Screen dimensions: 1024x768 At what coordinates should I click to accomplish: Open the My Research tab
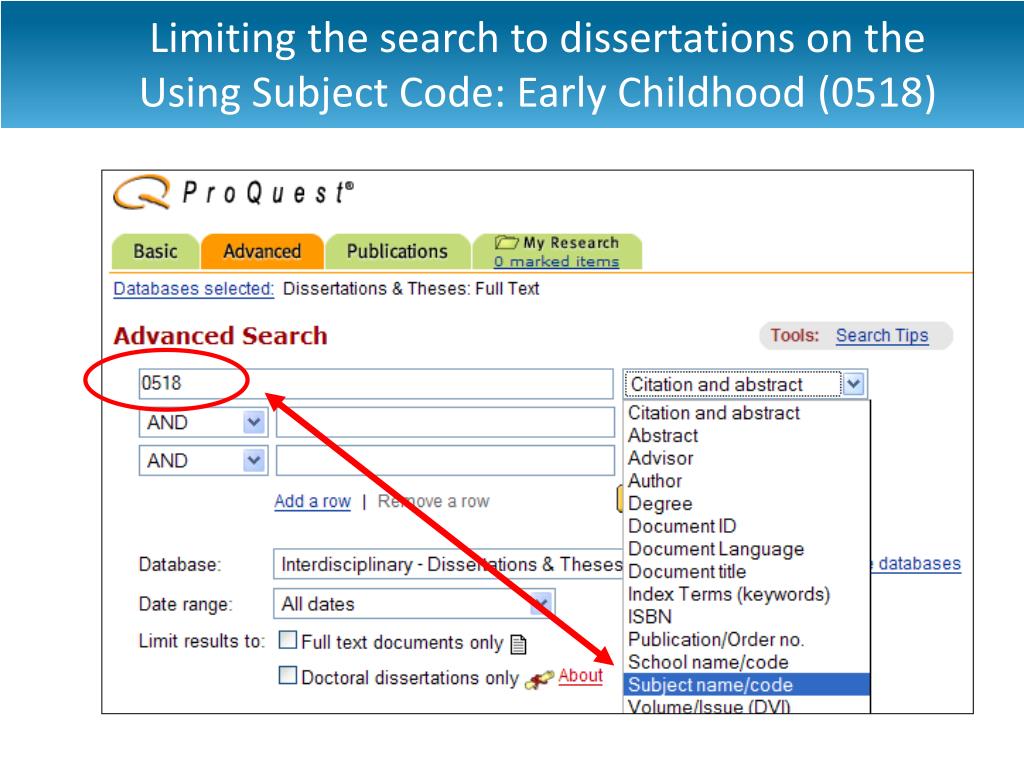(557, 251)
